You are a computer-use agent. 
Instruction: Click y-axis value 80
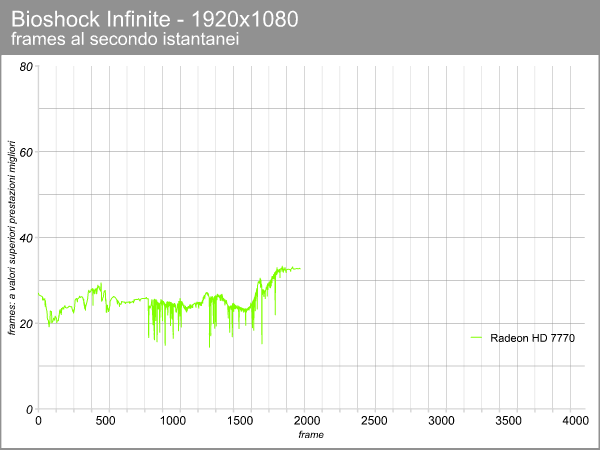pyautogui.click(x=26, y=67)
